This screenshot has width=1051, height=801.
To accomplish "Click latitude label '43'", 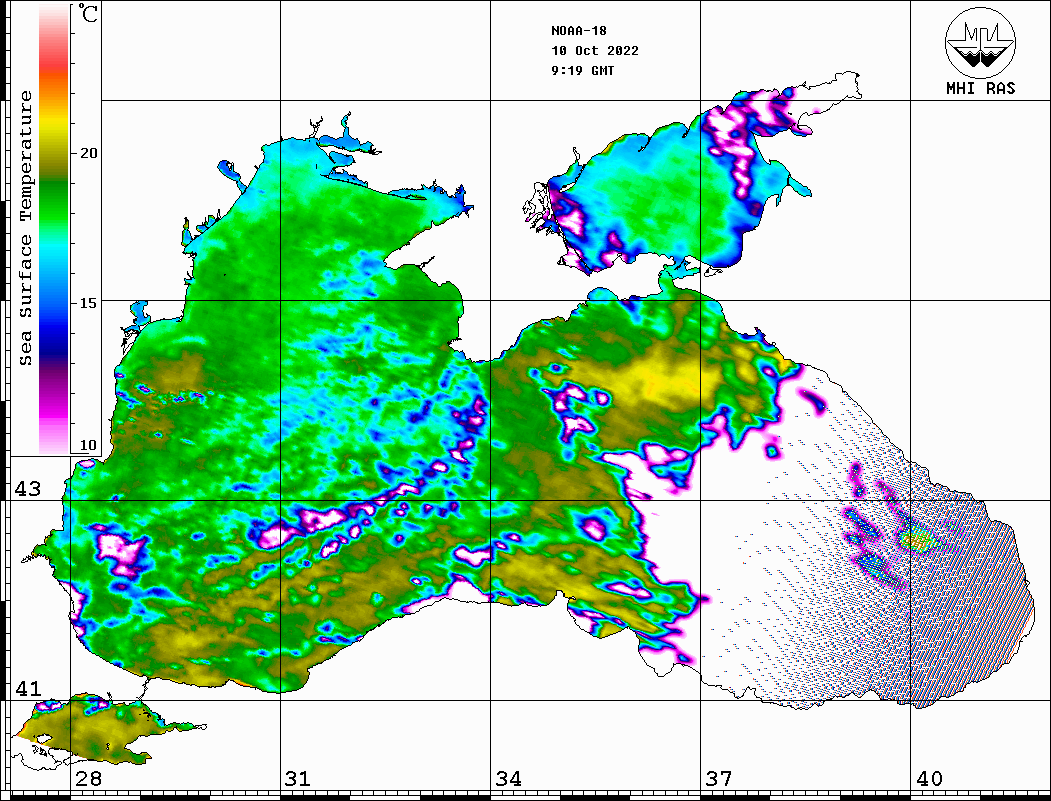I will pos(28,489).
